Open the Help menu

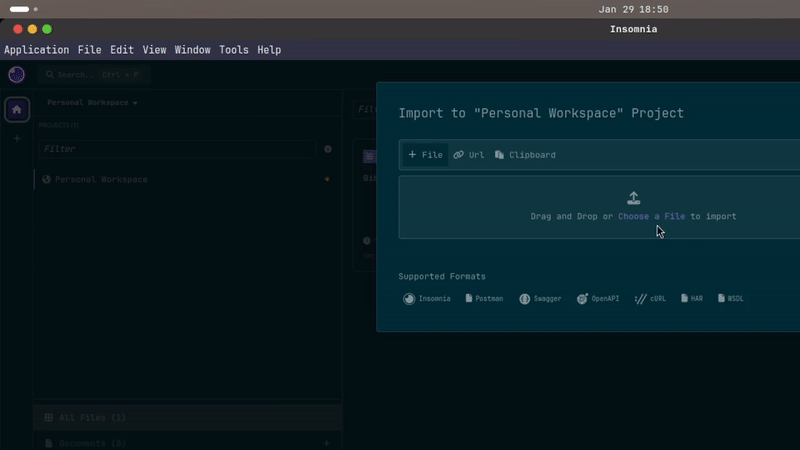tap(269, 50)
